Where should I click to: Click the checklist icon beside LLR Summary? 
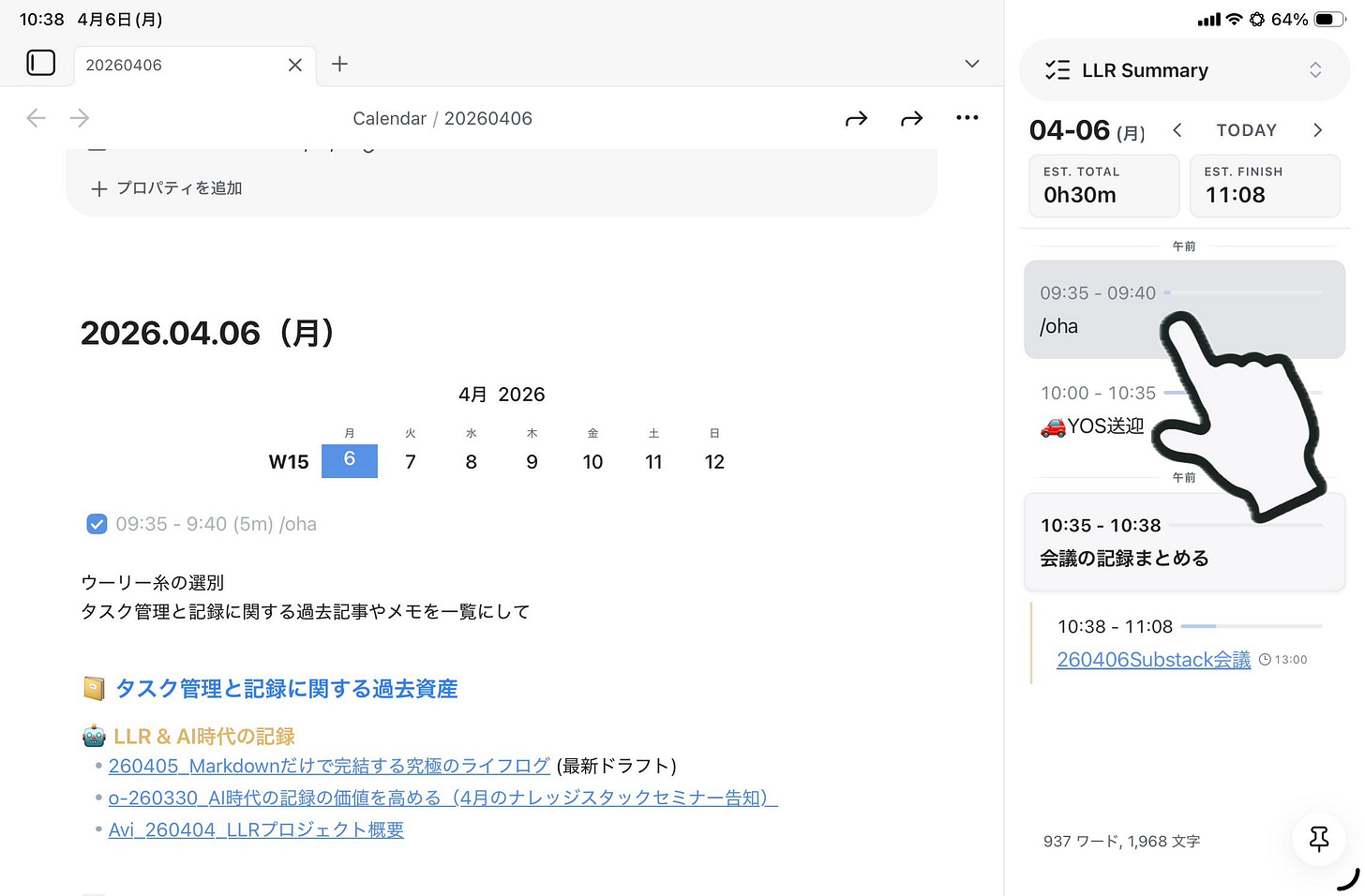point(1057,69)
